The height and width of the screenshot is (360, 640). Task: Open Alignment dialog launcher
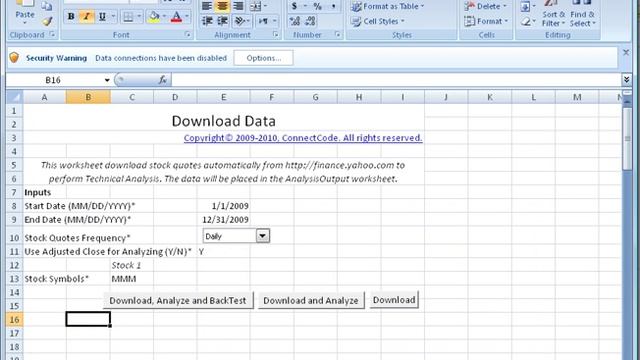coord(276,35)
